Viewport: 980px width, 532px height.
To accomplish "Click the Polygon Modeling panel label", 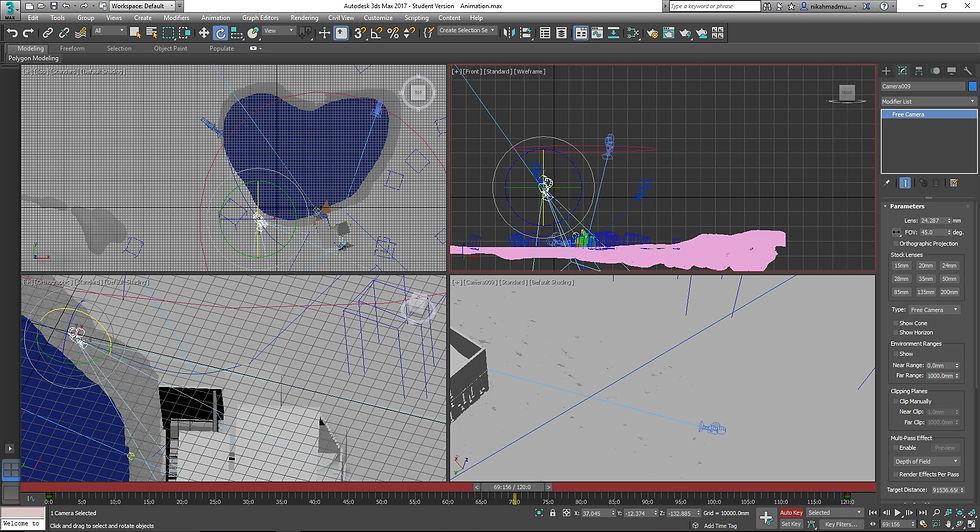I will click(x=34, y=58).
